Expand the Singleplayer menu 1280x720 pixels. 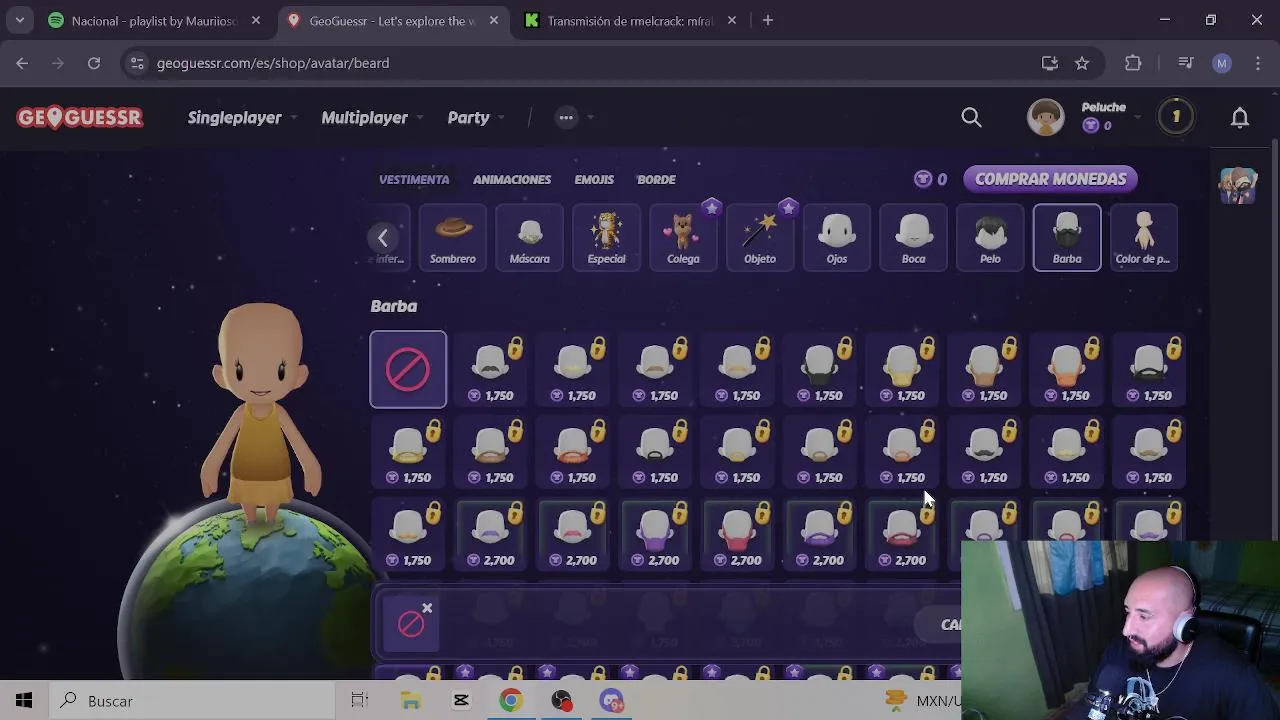pos(243,118)
